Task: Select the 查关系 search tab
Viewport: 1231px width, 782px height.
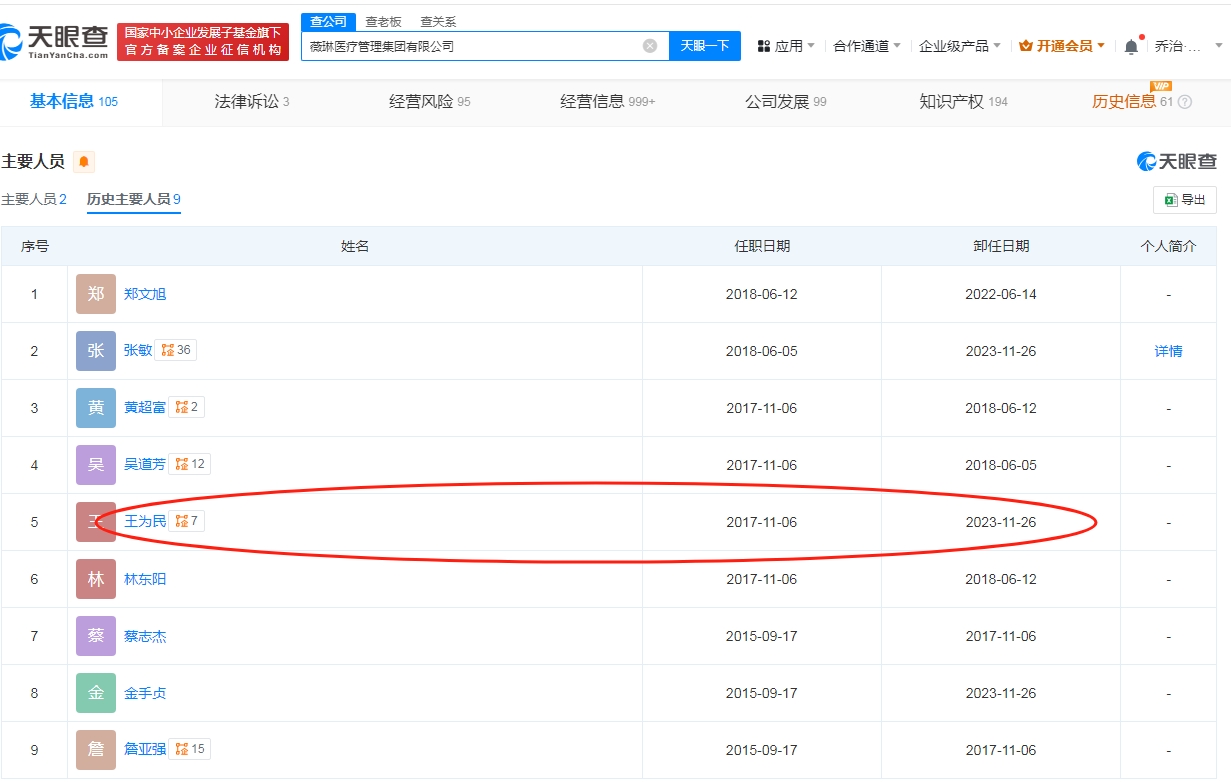Action: click(x=438, y=21)
